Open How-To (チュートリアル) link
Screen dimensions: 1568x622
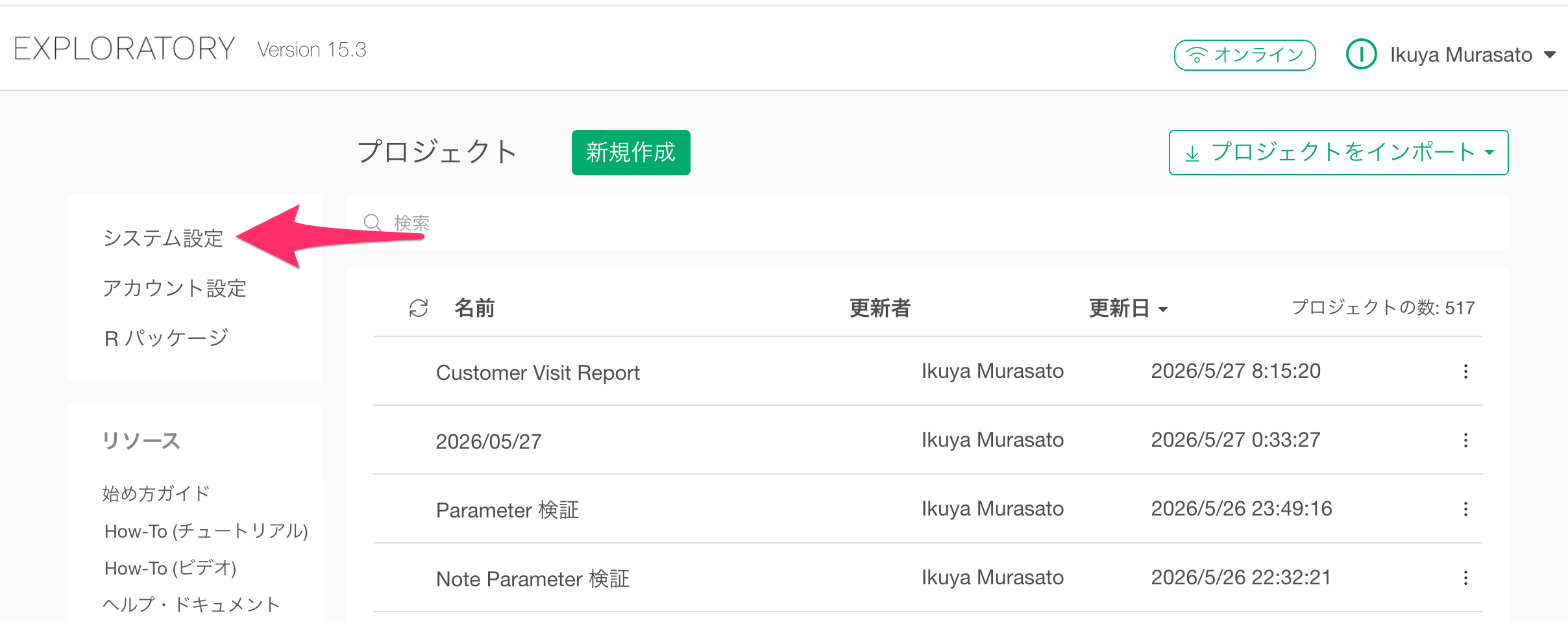[x=206, y=531]
